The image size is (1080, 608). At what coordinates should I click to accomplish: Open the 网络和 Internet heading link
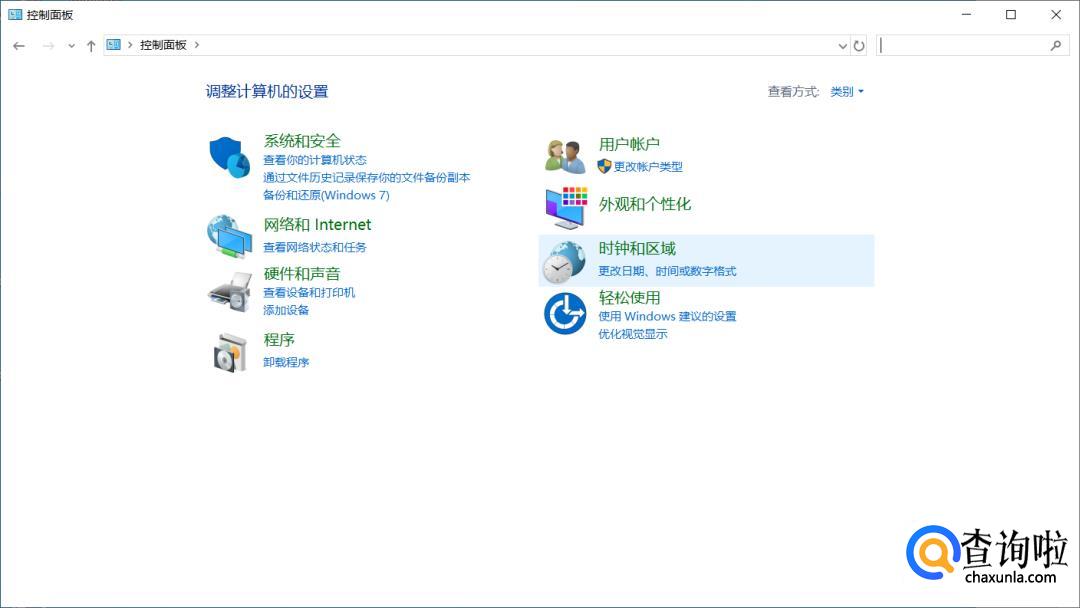tap(318, 224)
